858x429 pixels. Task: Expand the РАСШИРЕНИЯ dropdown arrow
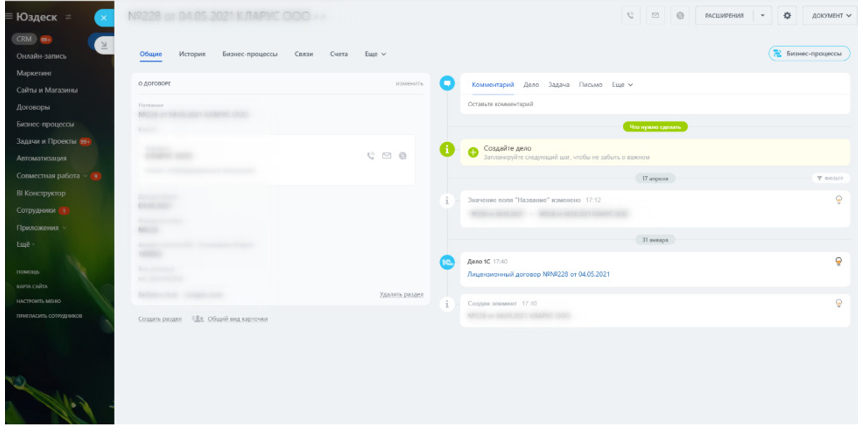click(762, 16)
